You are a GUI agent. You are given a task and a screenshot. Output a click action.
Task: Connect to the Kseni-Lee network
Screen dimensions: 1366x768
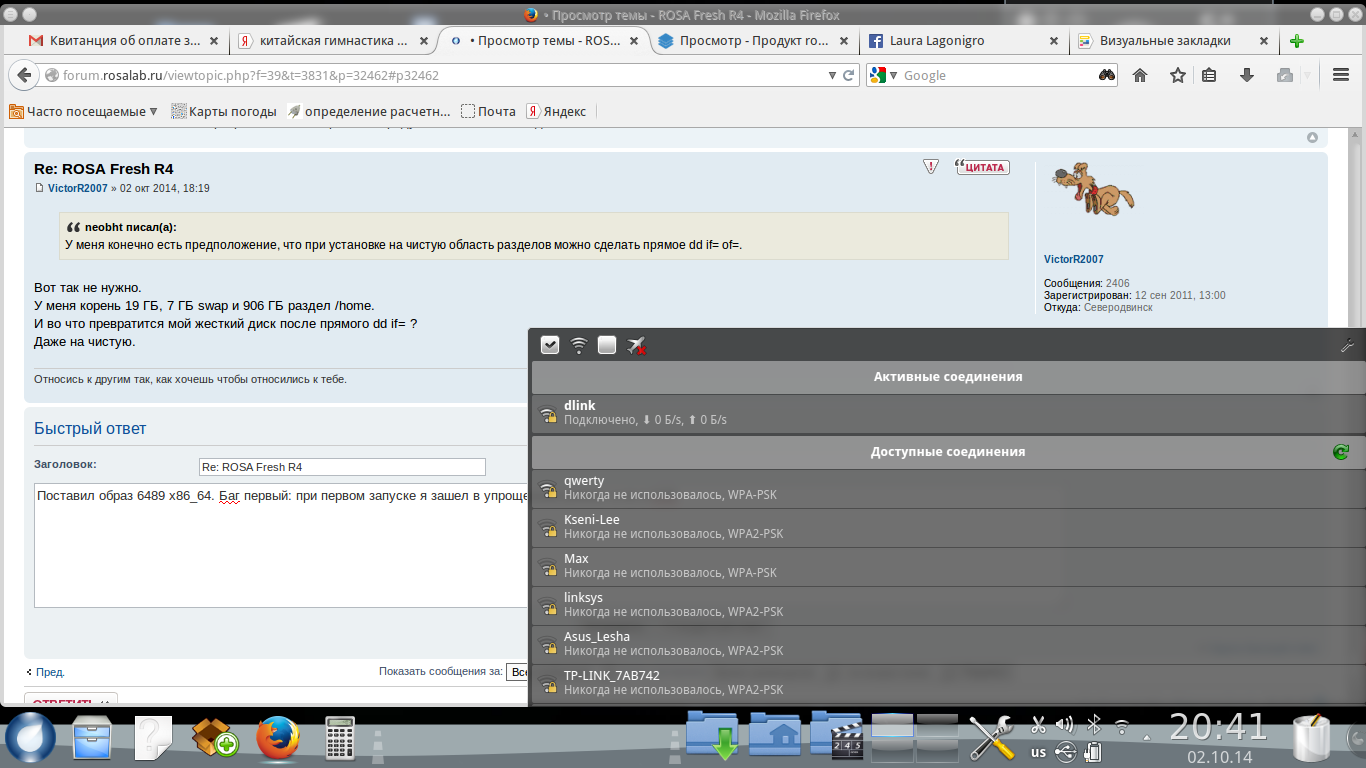[948, 527]
